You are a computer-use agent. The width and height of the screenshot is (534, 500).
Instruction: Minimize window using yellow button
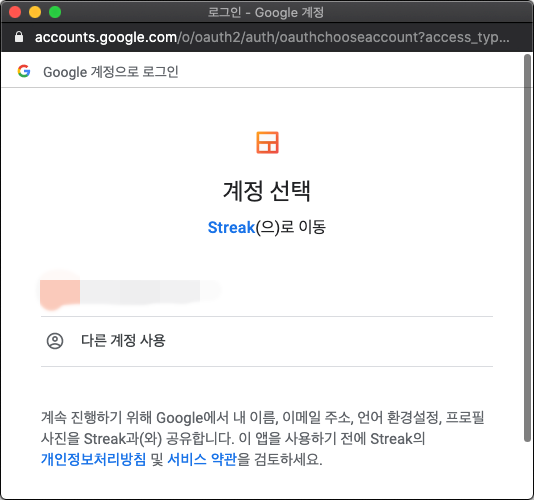(35, 12)
